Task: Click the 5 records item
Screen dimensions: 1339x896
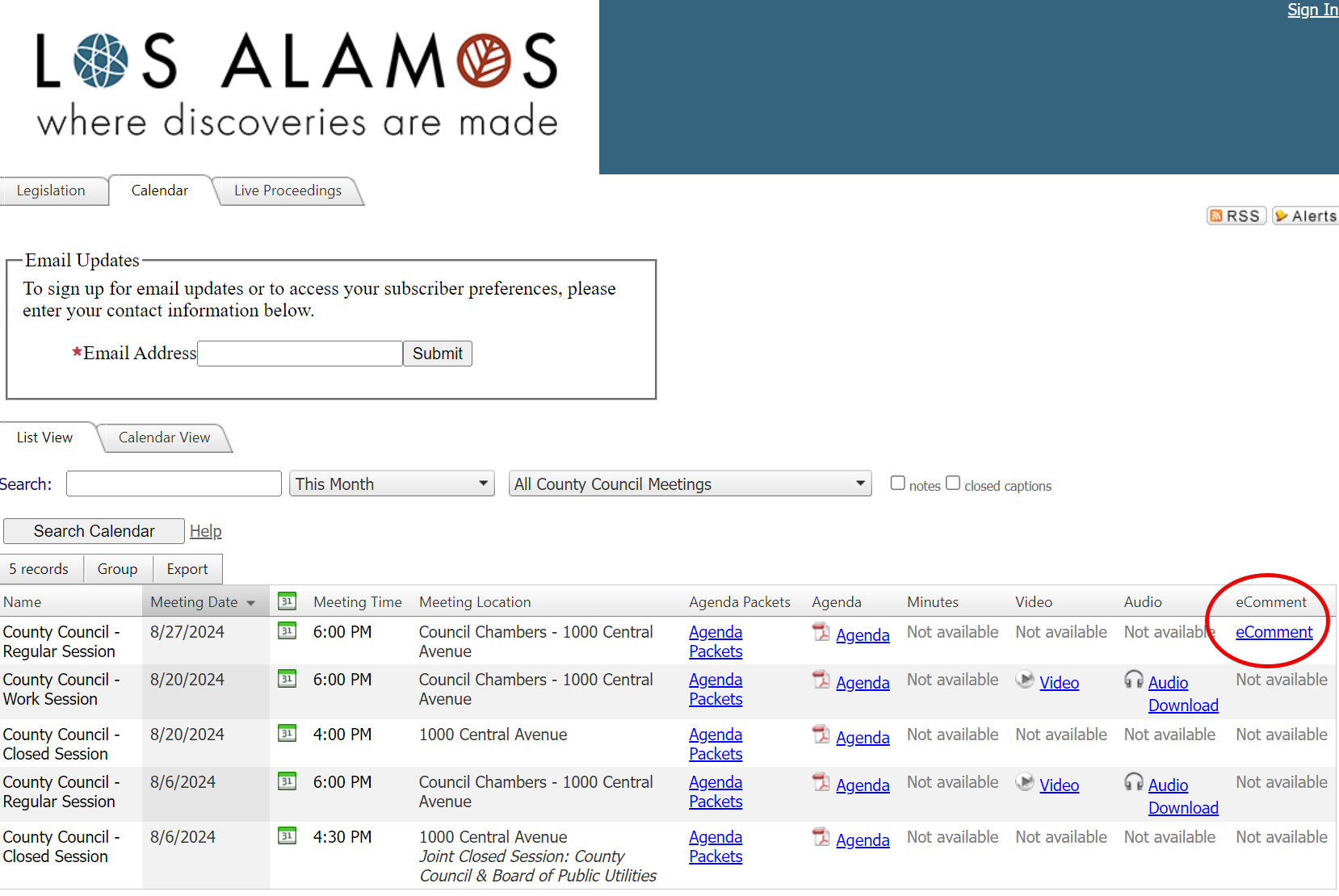Action: [x=39, y=569]
